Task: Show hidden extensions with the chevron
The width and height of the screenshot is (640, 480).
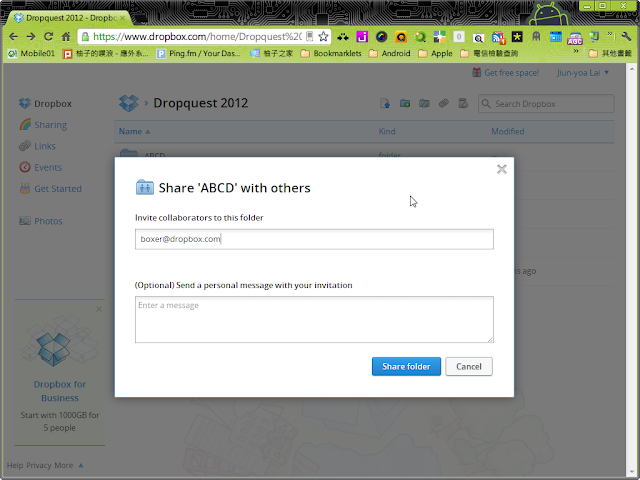Action: (x=611, y=34)
